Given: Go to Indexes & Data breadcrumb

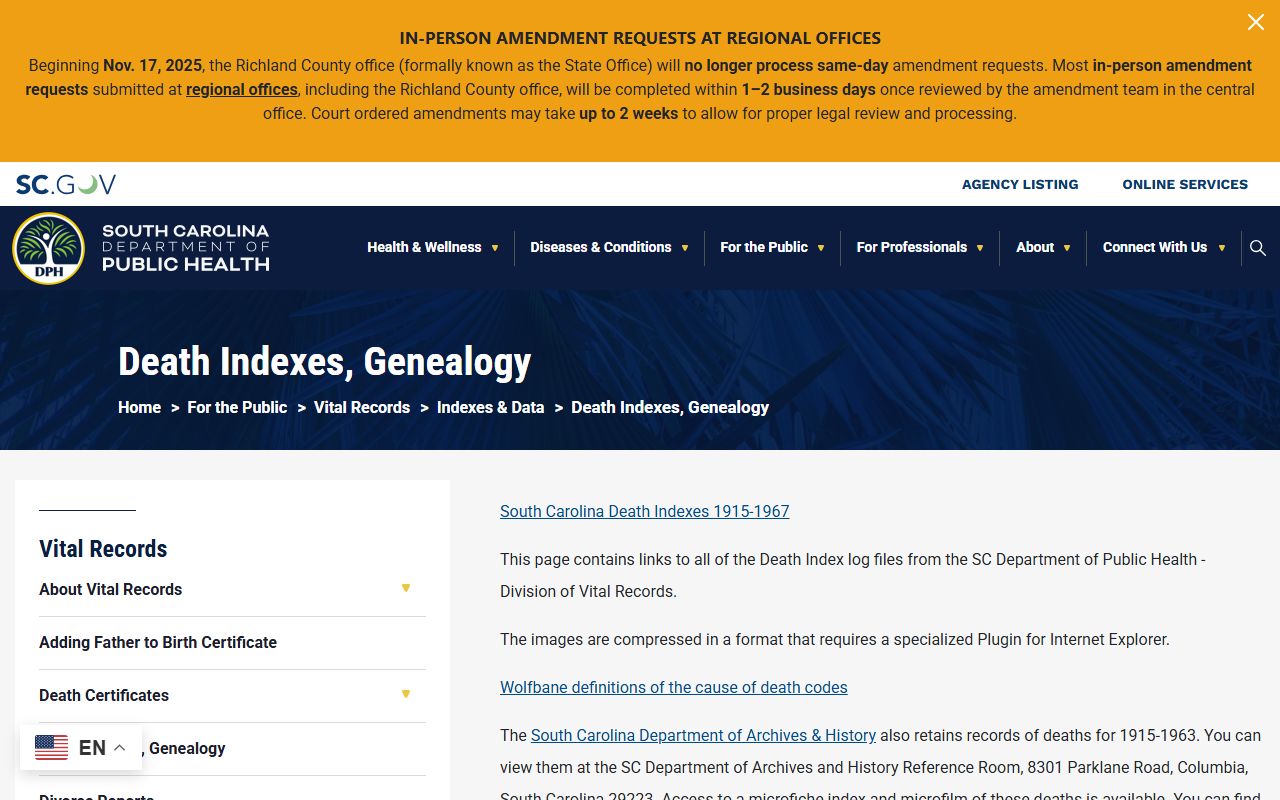Looking at the screenshot, I should coord(491,407).
